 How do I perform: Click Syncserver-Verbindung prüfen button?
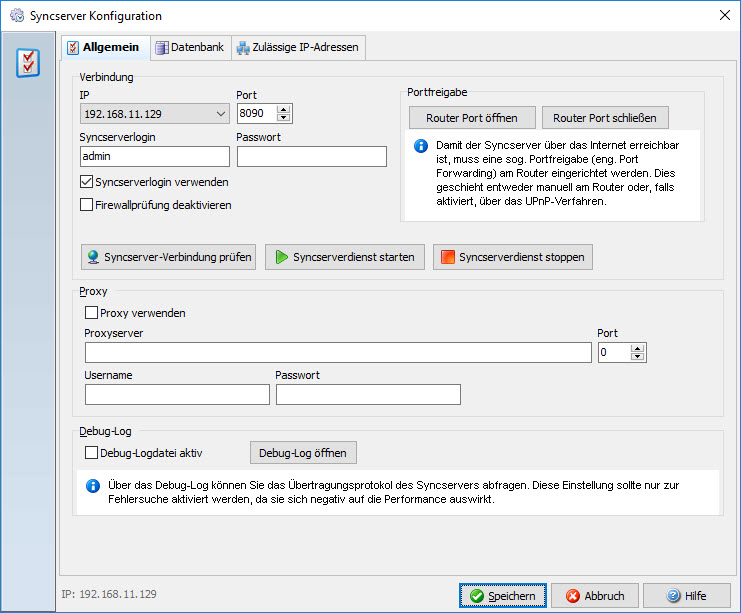(x=168, y=257)
